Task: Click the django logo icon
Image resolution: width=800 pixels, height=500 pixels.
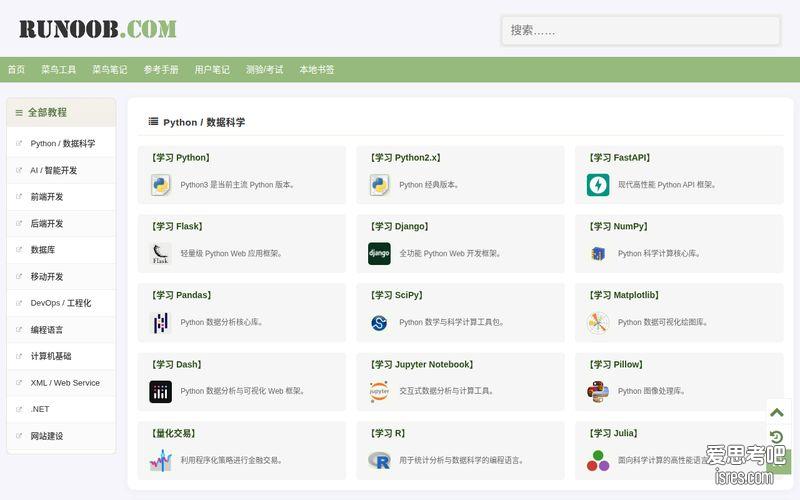Action: coord(380,254)
